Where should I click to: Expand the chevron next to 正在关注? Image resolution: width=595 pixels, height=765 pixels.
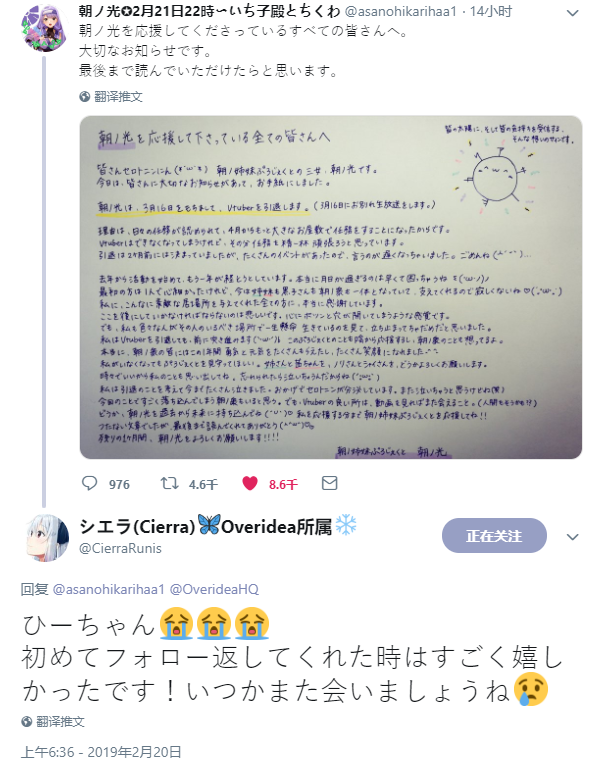(573, 537)
